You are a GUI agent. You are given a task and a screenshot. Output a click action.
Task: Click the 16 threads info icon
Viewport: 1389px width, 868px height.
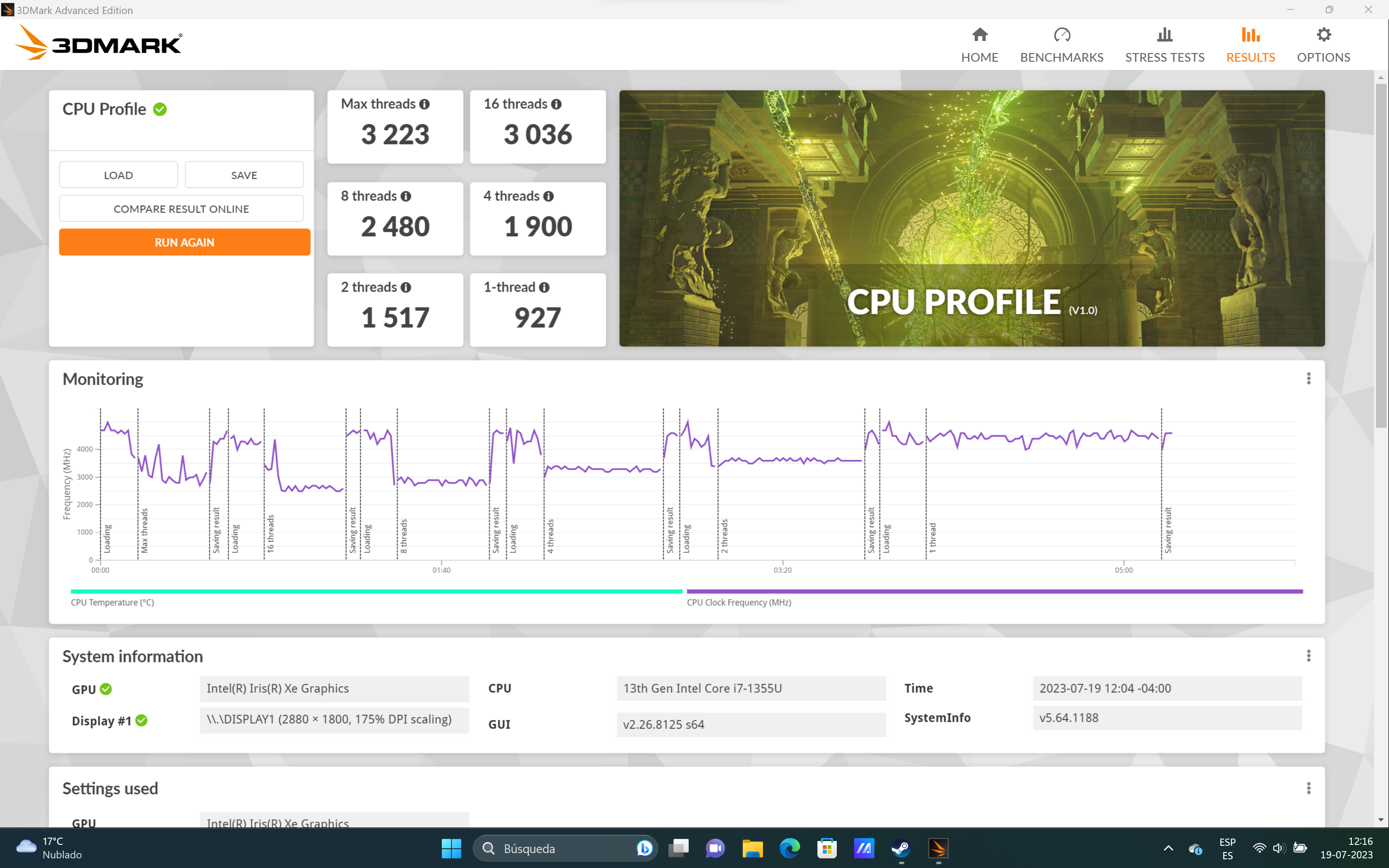click(x=556, y=104)
